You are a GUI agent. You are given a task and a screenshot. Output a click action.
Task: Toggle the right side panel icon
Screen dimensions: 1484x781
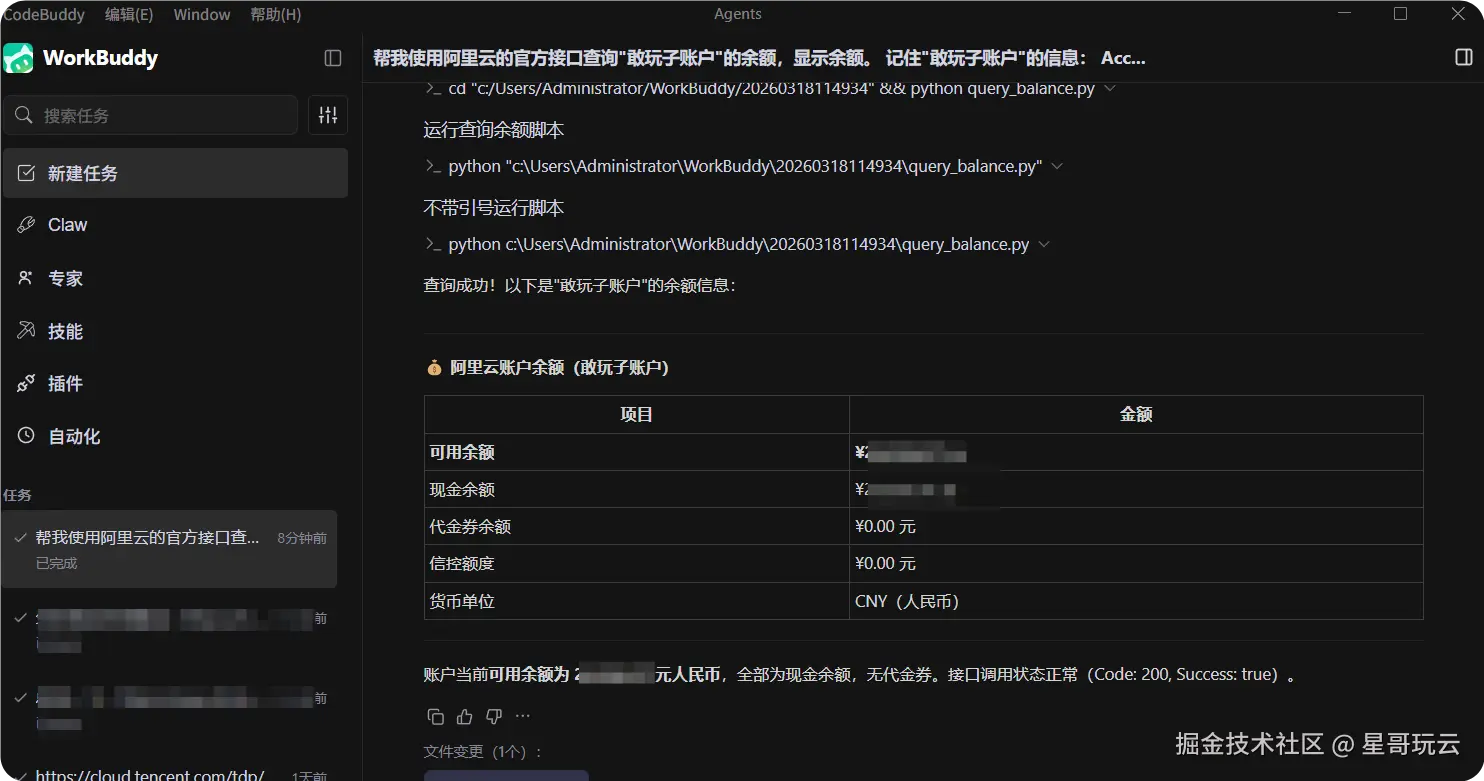click(1464, 58)
